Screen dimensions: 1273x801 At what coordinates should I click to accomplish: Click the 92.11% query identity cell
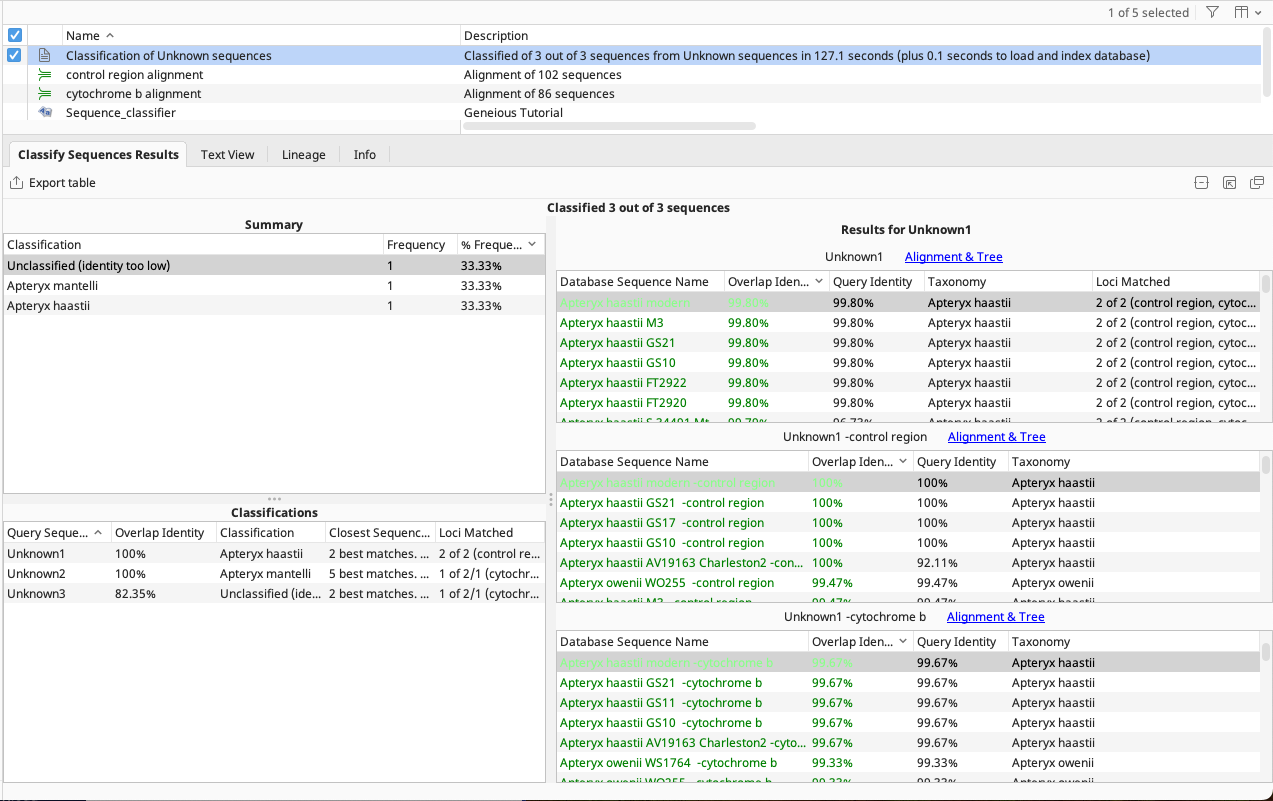coord(960,563)
